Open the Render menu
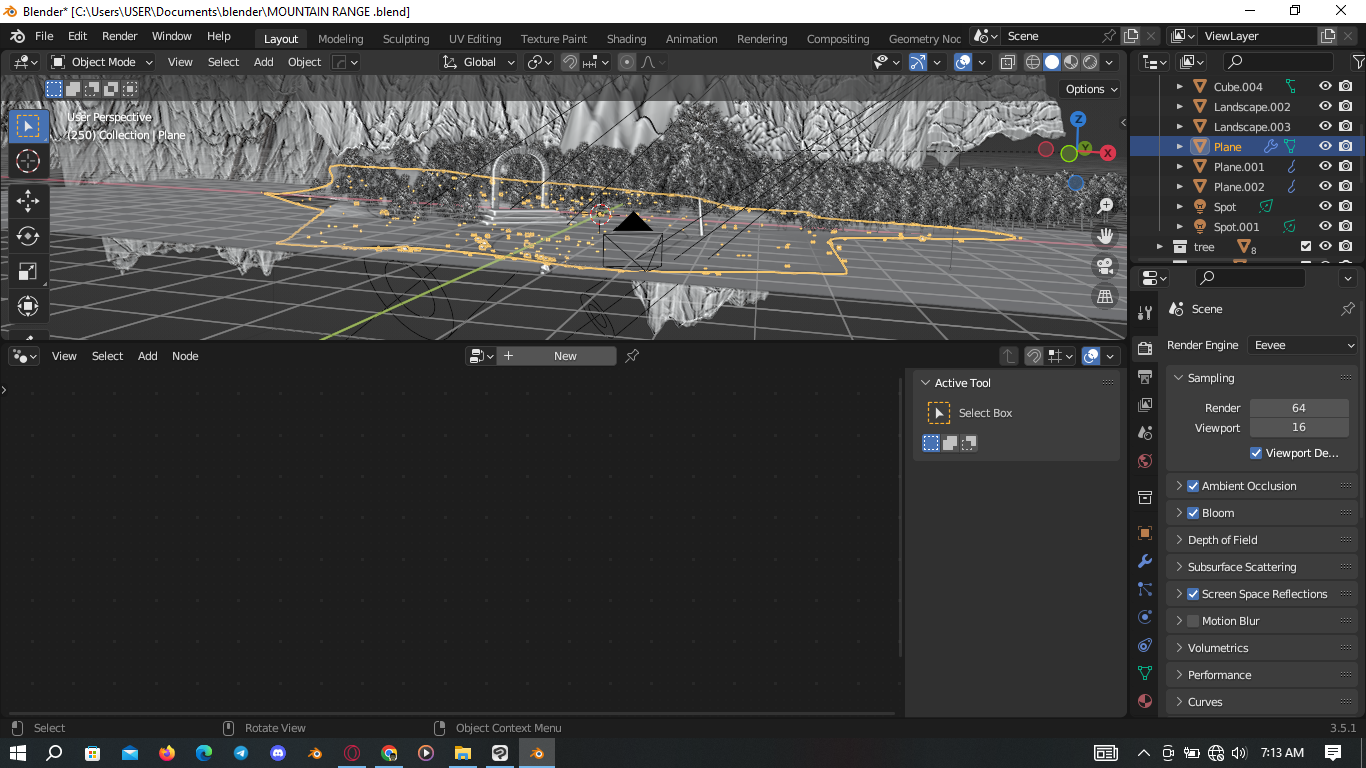Image resolution: width=1366 pixels, height=768 pixels. pos(119,36)
